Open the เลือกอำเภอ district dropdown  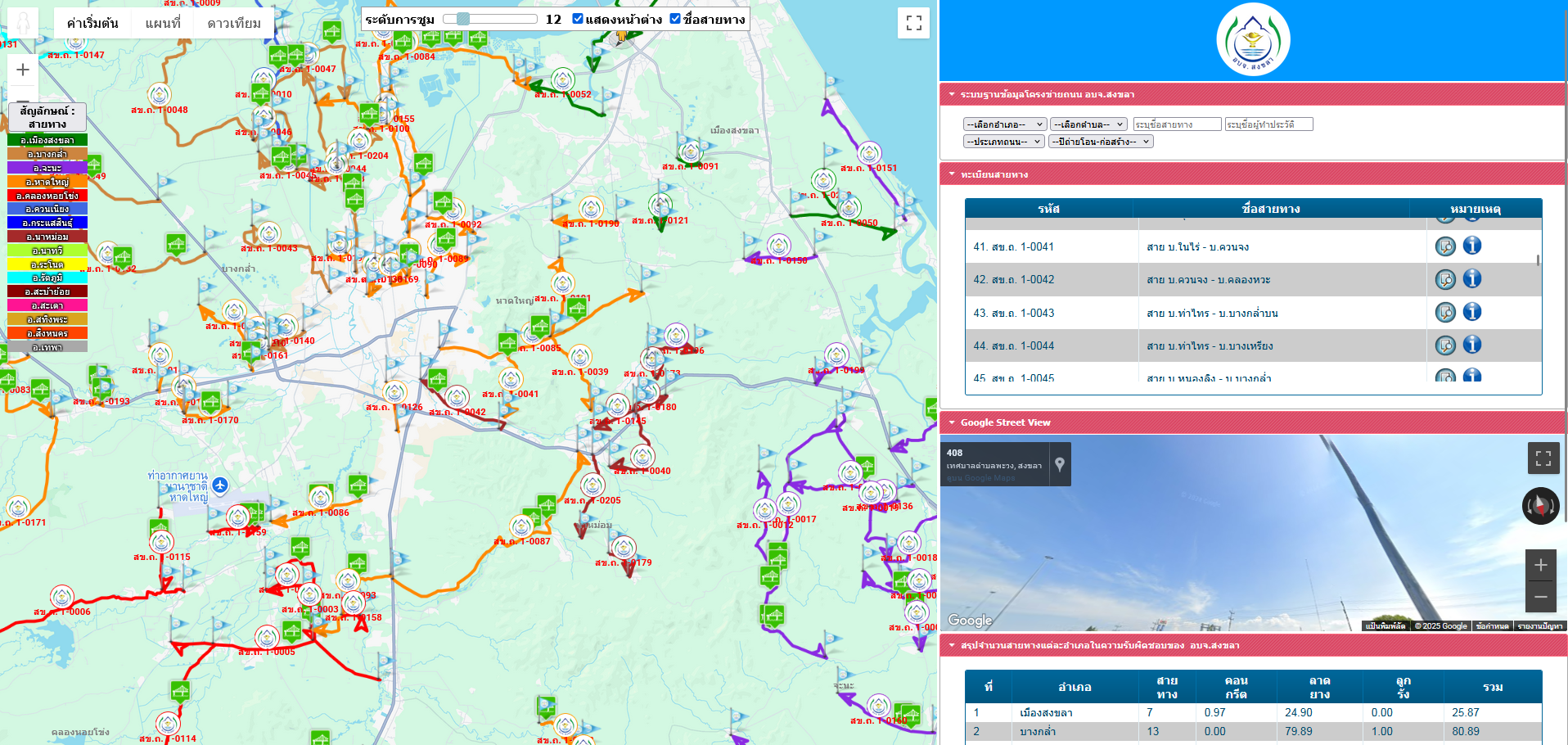[1004, 124]
